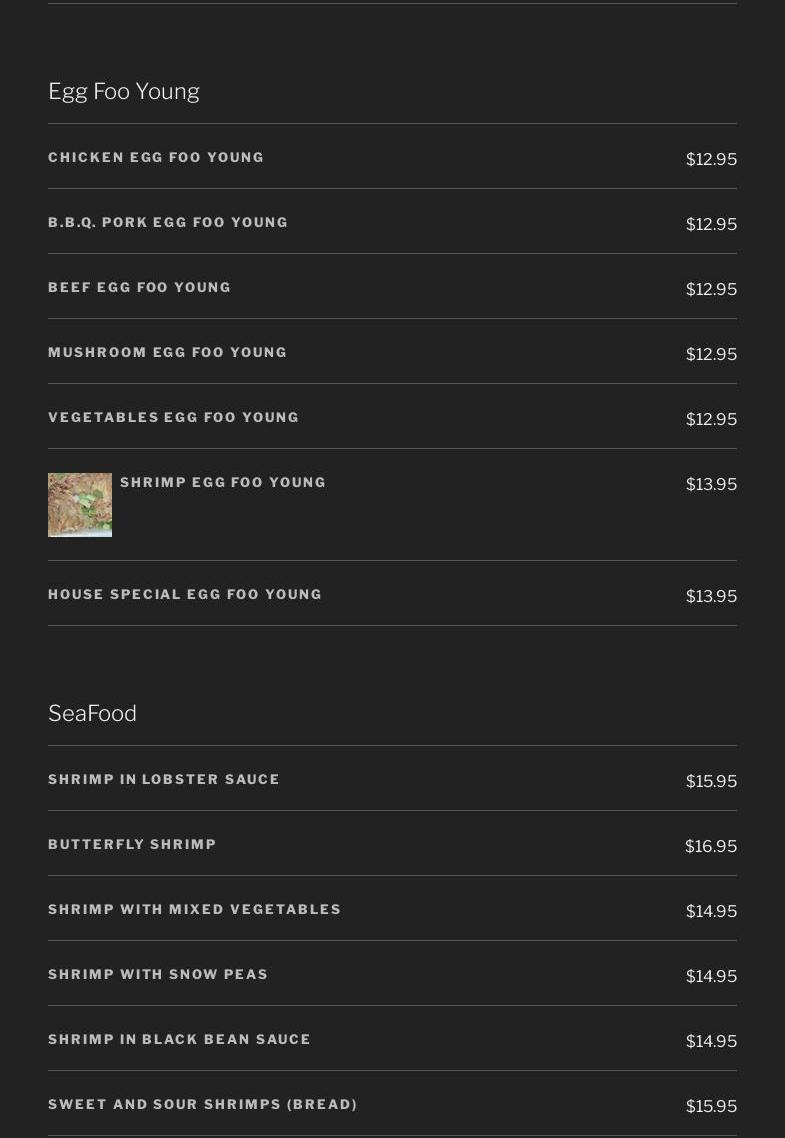Click $15.95 price of Shrimp in Lobster Sauce
The width and height of the screenshot is (785, 1138).
tap(712, 781)
